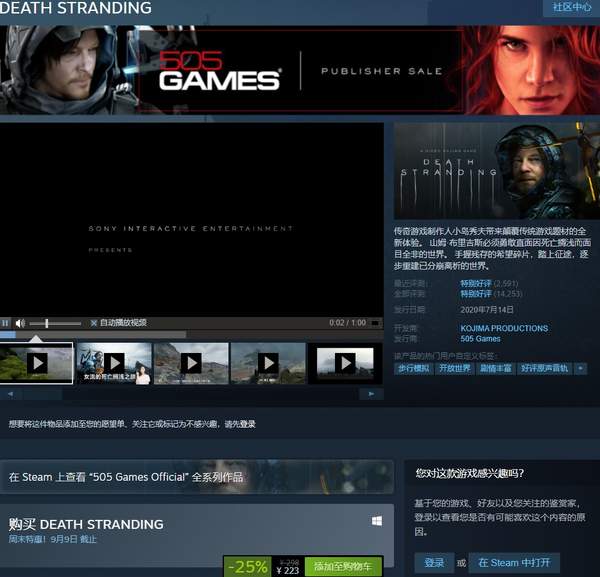Image resolution: width=600 pixels, height=577 pixels.
Task: Add game to cart via 添加至购物车
Action: tap(343, 567)
